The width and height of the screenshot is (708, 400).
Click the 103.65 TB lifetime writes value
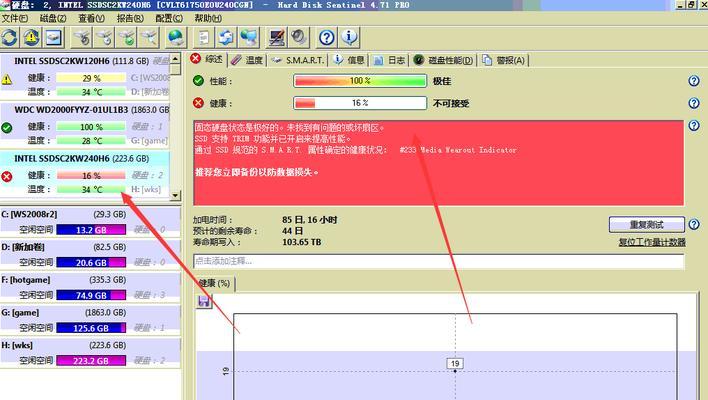click(302, 242)
